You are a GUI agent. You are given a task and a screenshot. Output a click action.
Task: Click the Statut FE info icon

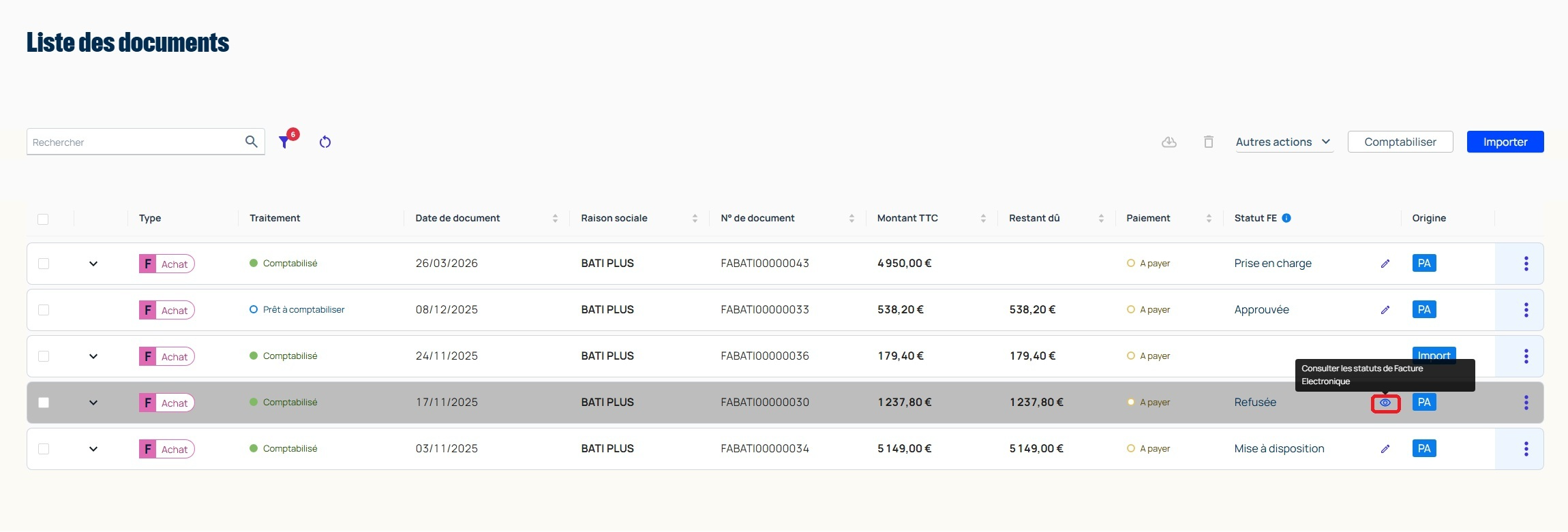point(1286,218)
